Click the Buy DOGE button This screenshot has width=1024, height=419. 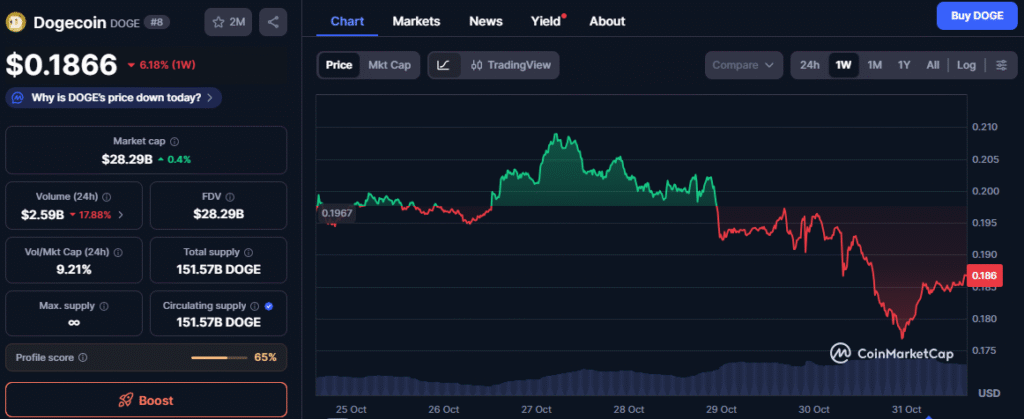[975, 16]
